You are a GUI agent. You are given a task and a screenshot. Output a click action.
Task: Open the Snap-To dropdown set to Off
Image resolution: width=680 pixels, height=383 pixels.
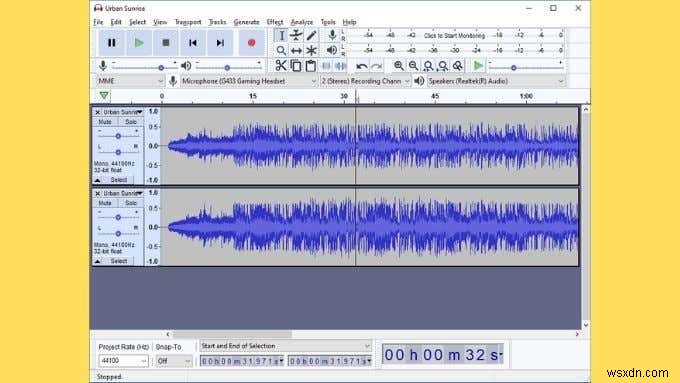pos(174,360)
